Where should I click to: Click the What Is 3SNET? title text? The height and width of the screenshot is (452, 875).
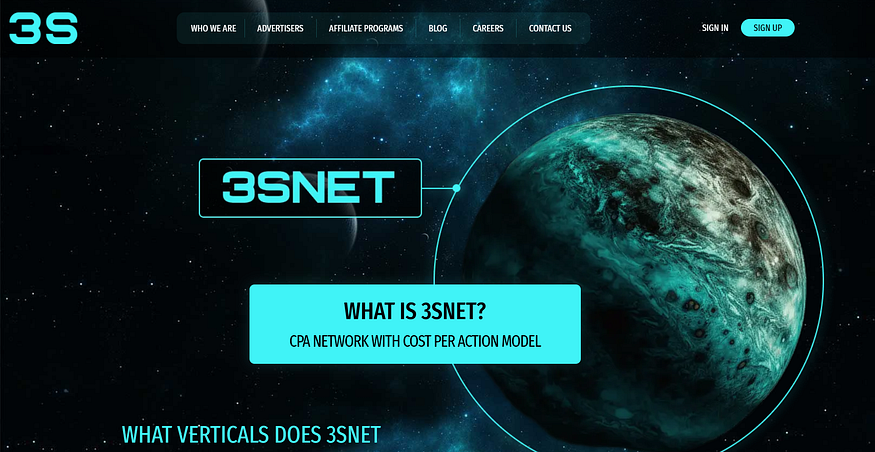pos(415,311)
